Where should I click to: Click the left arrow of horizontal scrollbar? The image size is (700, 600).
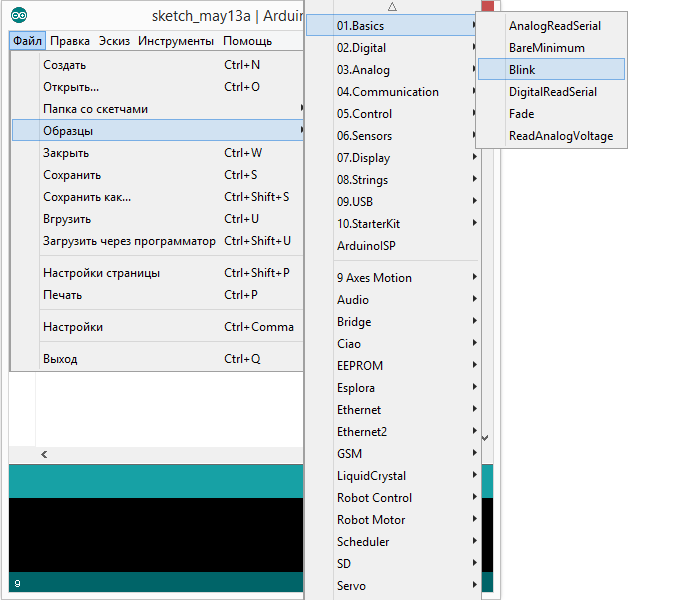[x=43, y=454]
